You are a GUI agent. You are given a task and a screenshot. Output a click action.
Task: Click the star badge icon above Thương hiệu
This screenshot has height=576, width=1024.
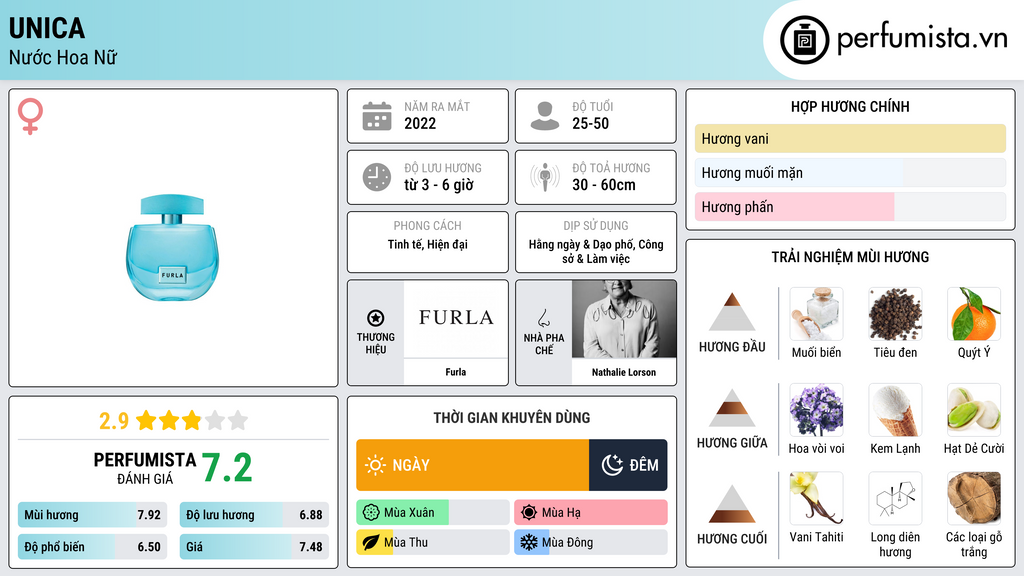point(376,318)
